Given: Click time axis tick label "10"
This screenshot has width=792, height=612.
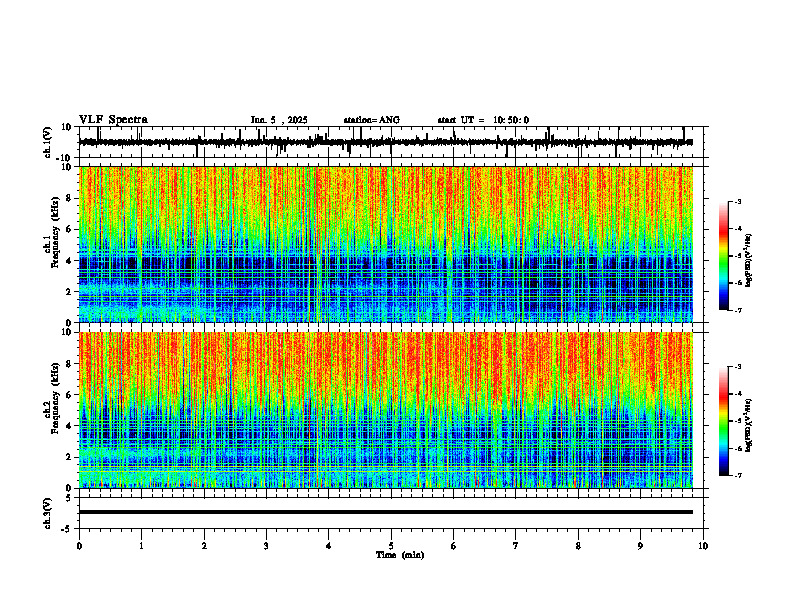Looking at the screenshot, I should coord(703,546).
